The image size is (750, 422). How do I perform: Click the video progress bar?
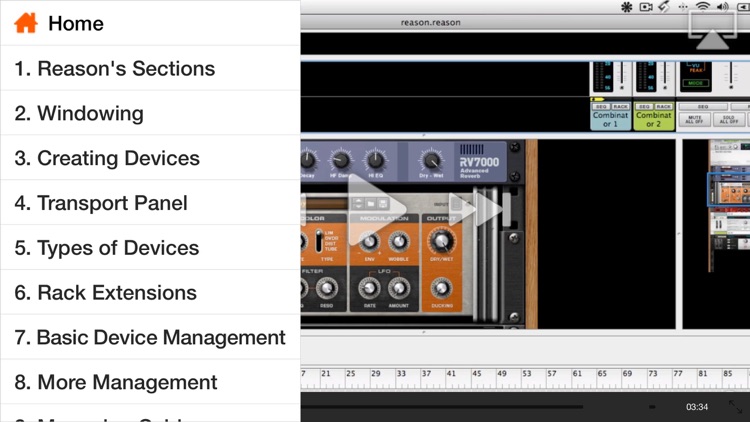pos(442,407)
